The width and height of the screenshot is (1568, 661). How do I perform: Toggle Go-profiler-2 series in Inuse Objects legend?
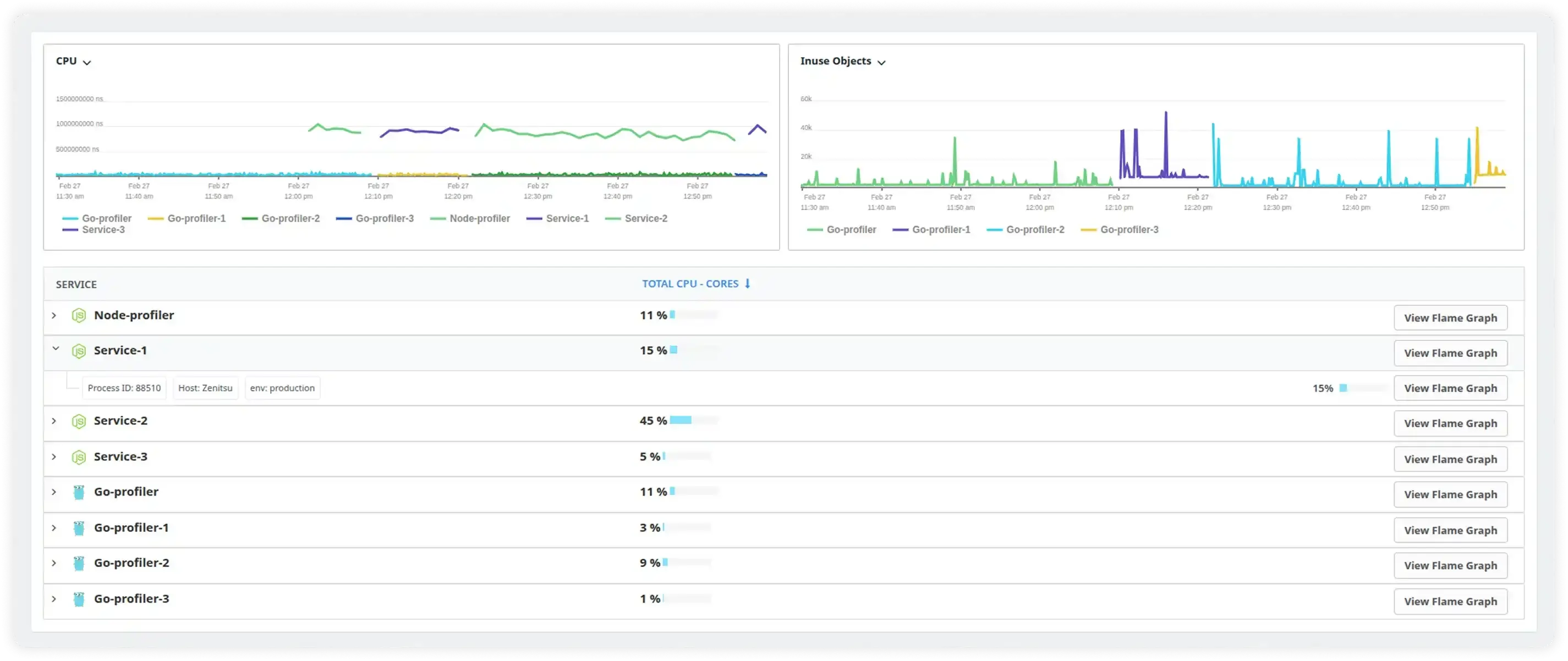click(x=1026, y=230)
